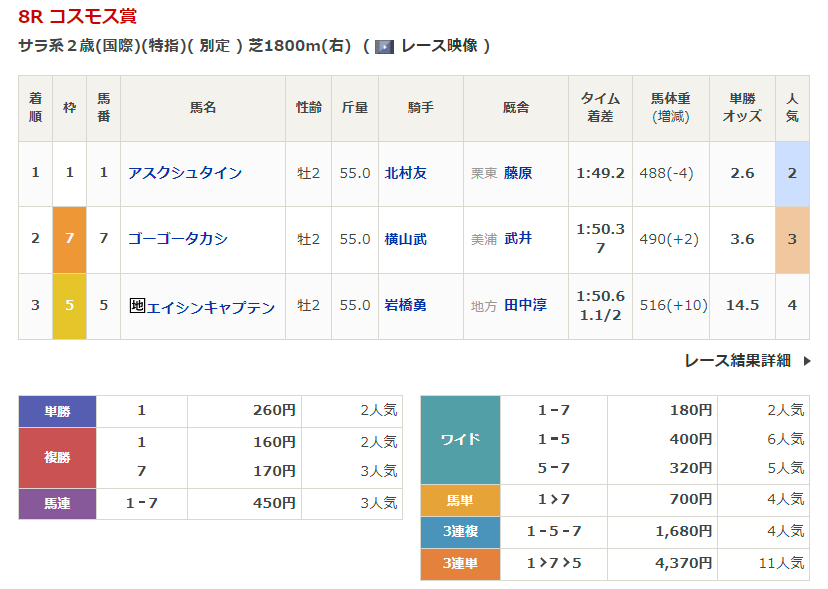Click the 8R コスモス賞 race title
Image resolution: width=828 pixels, height=589 pixels.
(x=77, y=16)
